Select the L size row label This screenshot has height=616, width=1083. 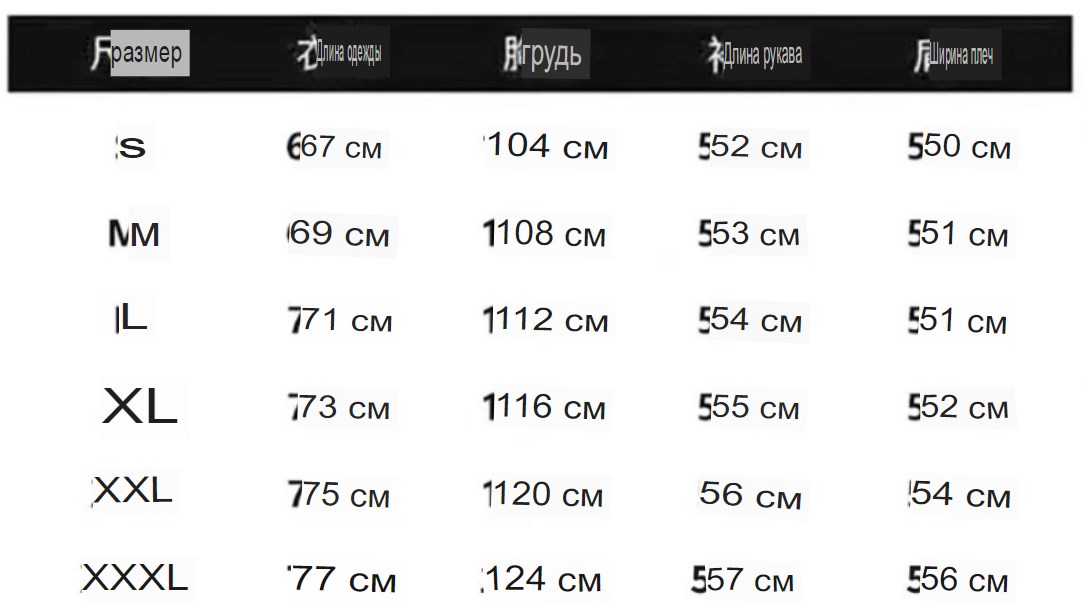[131, 319]
